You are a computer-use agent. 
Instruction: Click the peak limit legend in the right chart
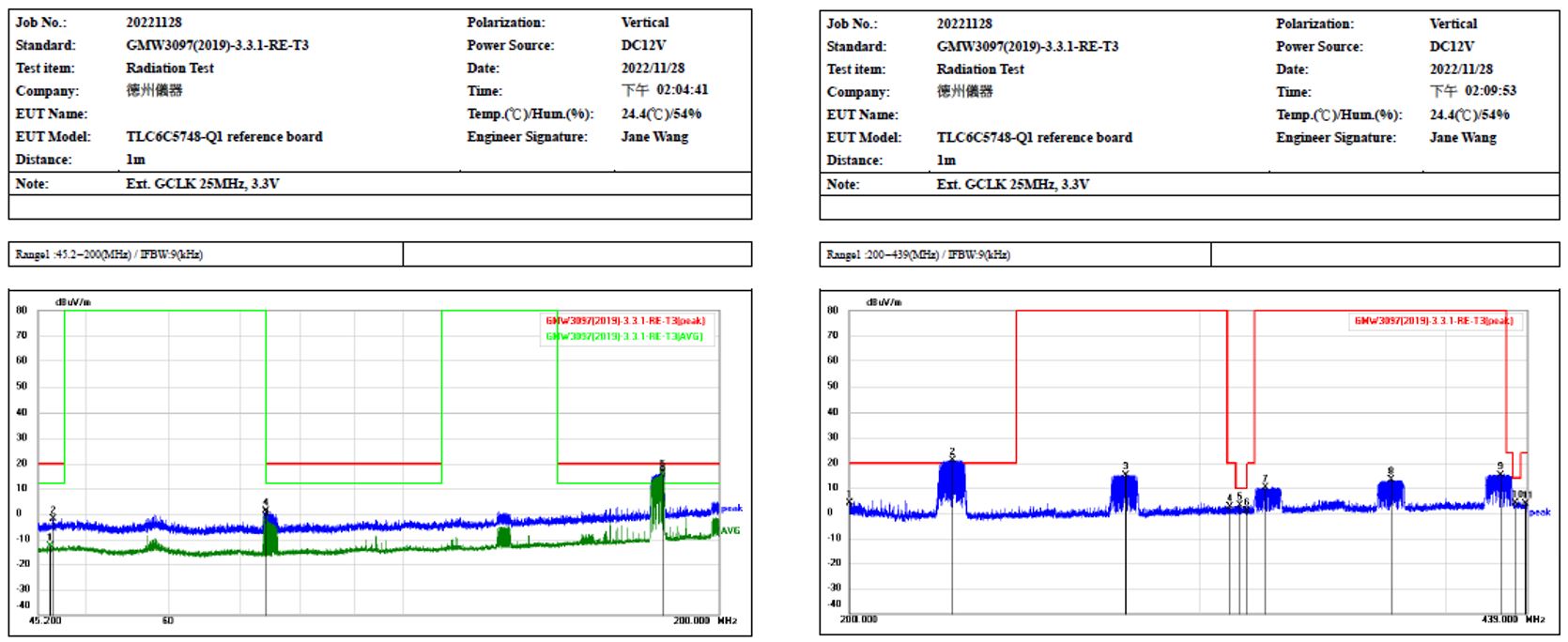[1433, 321]
